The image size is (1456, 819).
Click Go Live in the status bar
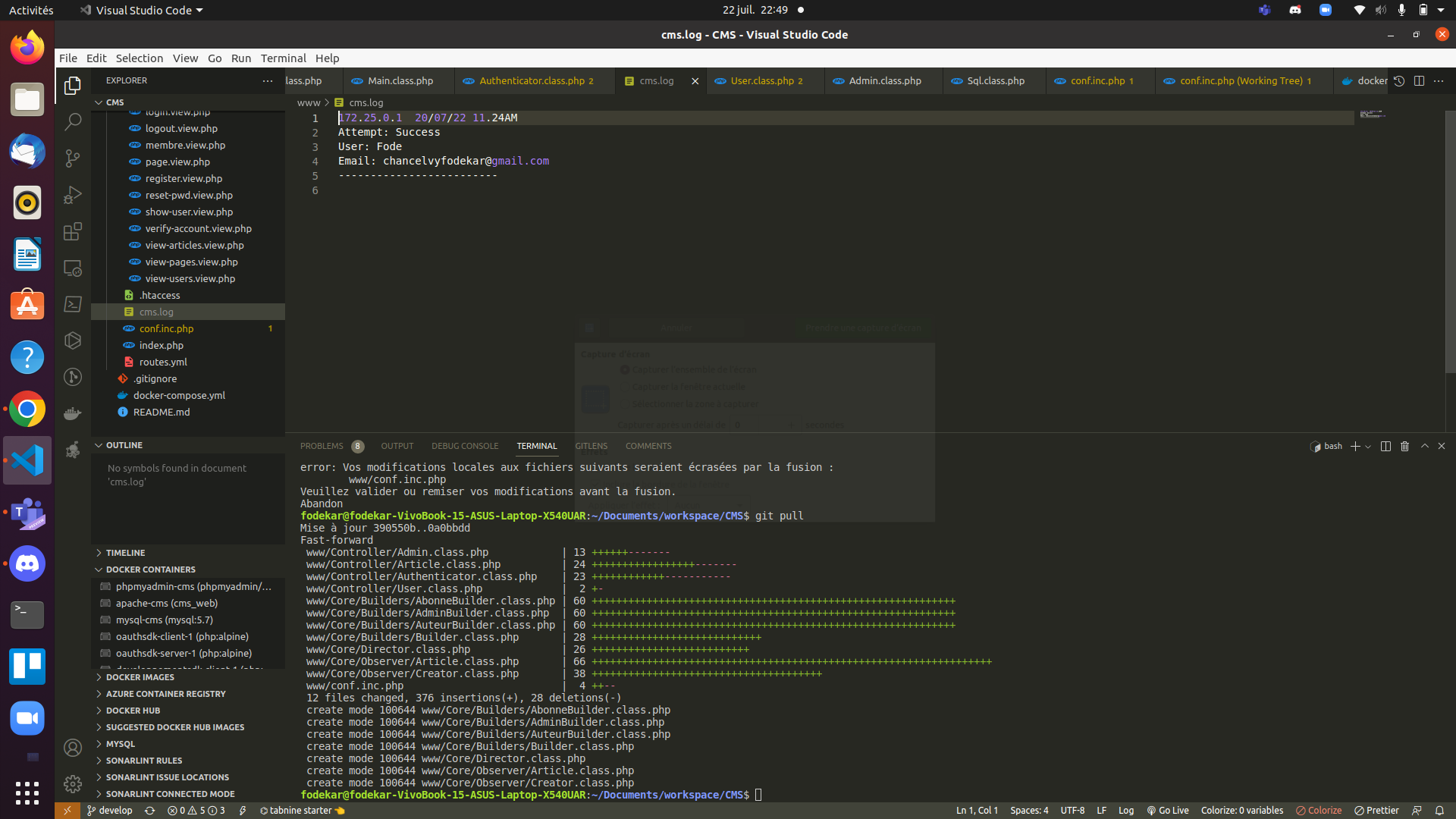1167,810
